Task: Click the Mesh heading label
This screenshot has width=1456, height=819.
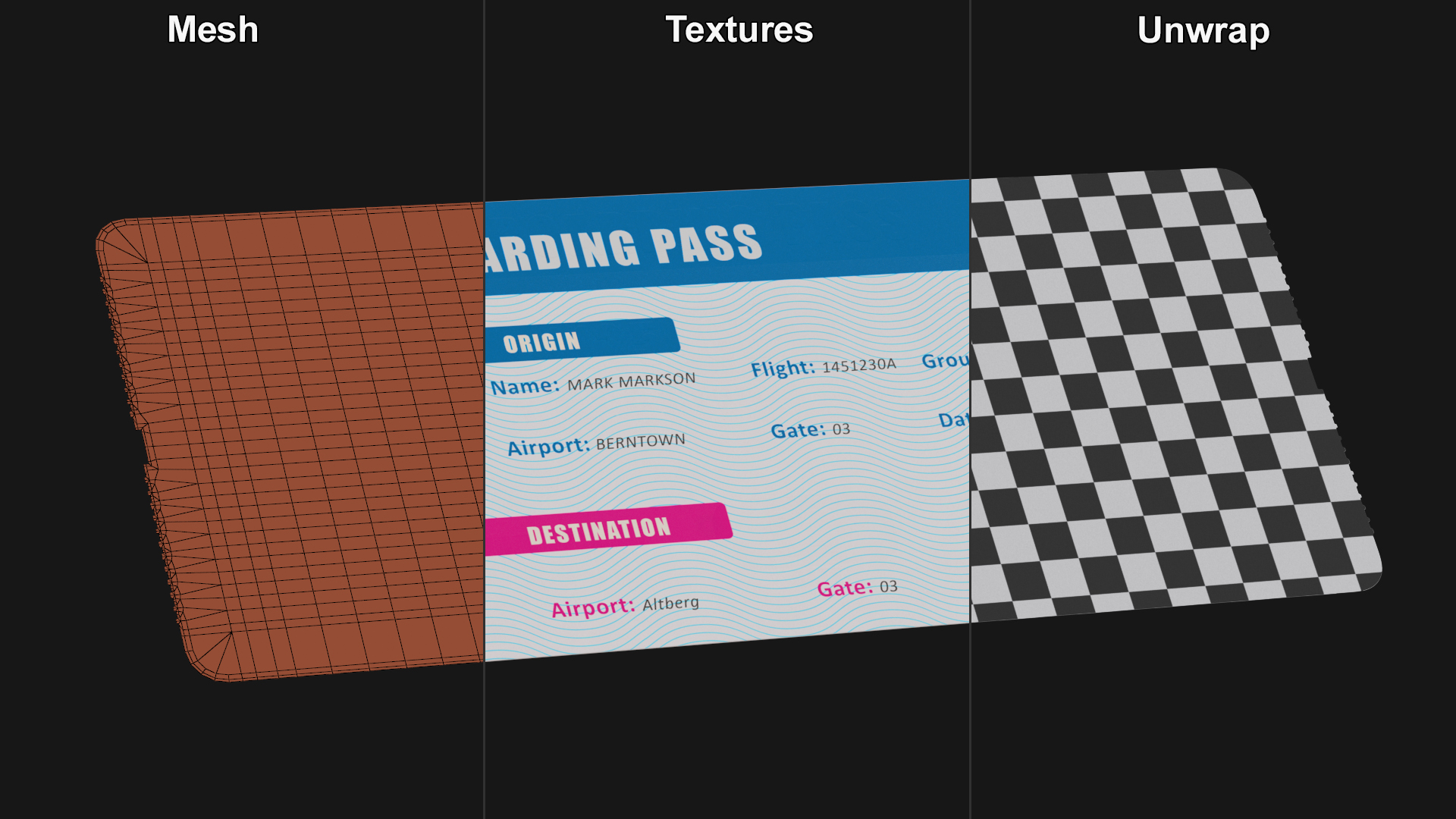Action: pyautogui.click(x=212, y=30)
